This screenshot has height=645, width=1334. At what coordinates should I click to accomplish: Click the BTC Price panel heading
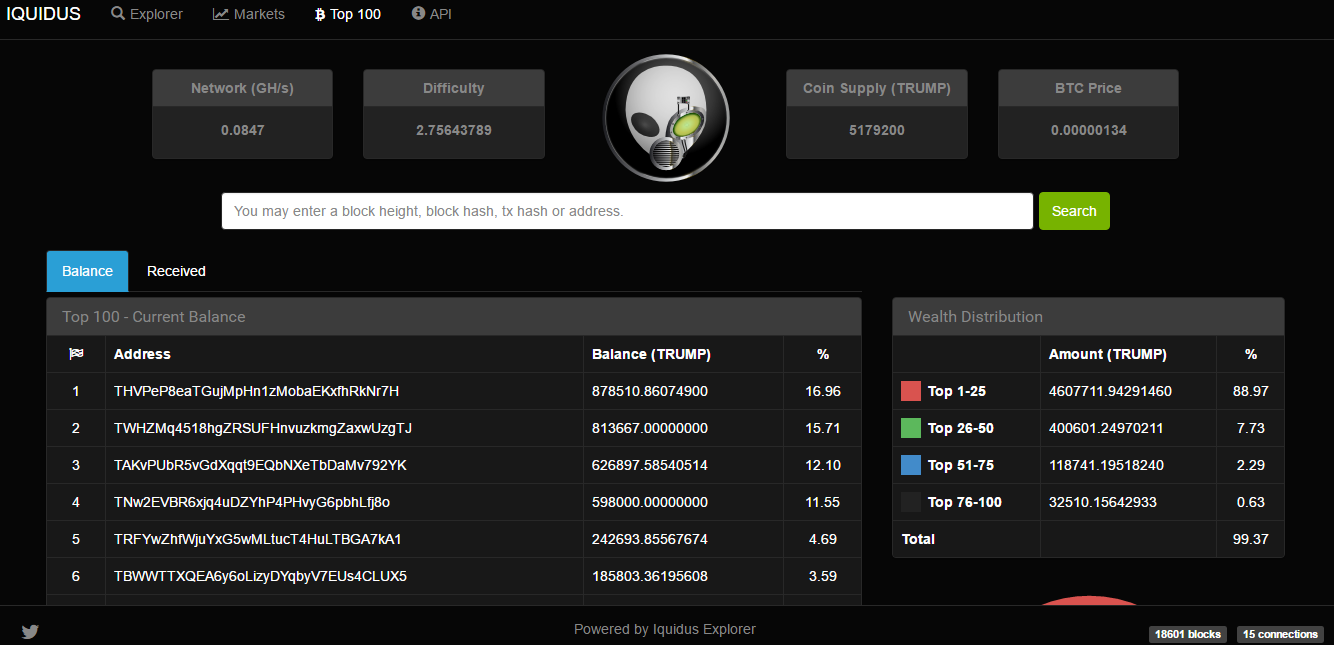pos(1089,88)
